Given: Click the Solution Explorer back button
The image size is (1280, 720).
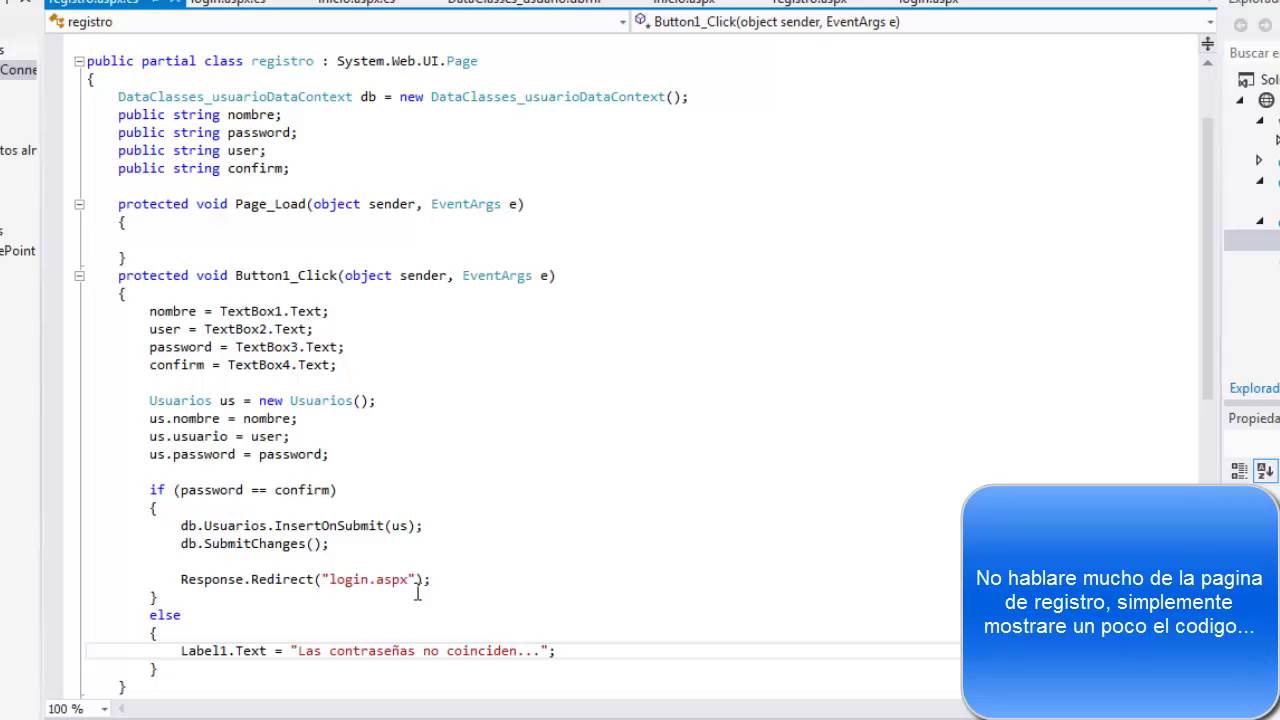Looking at the screenshot, I should (x=1241, y=25).
